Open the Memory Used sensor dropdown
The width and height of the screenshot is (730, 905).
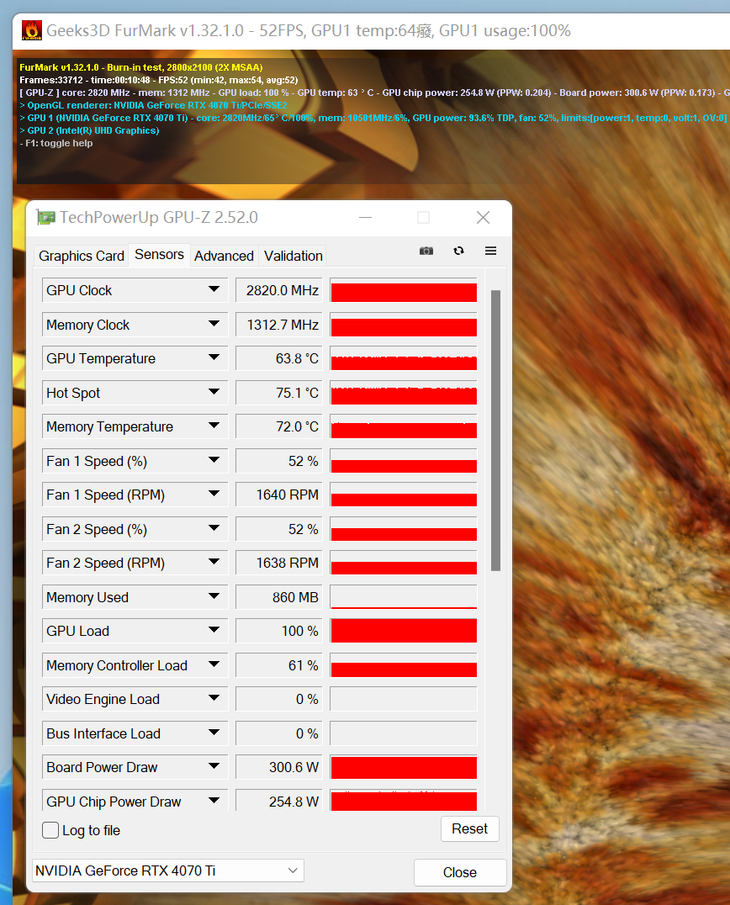pos(214,596)
